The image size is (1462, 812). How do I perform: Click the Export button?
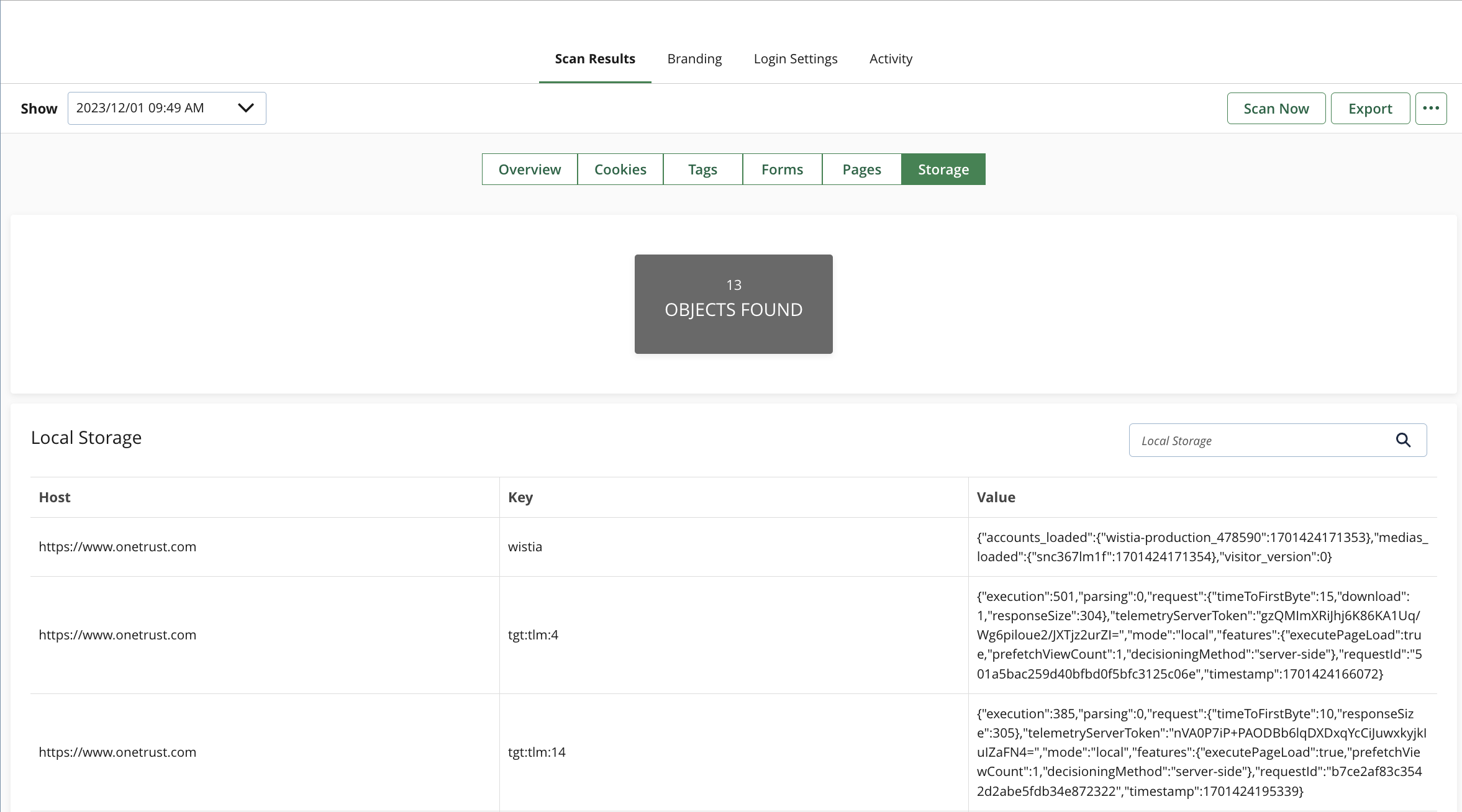(1369, 107)
